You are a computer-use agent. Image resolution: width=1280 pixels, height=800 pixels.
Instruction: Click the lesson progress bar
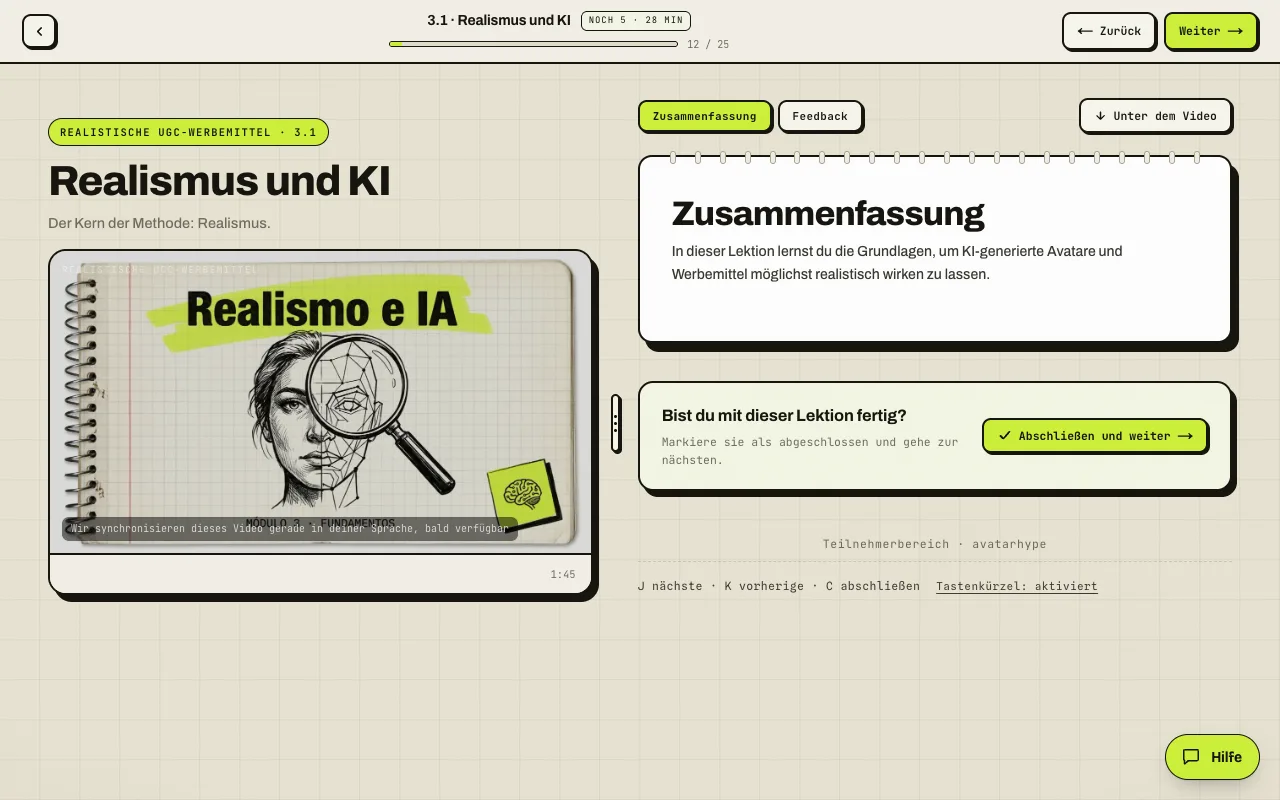[533, 44]
